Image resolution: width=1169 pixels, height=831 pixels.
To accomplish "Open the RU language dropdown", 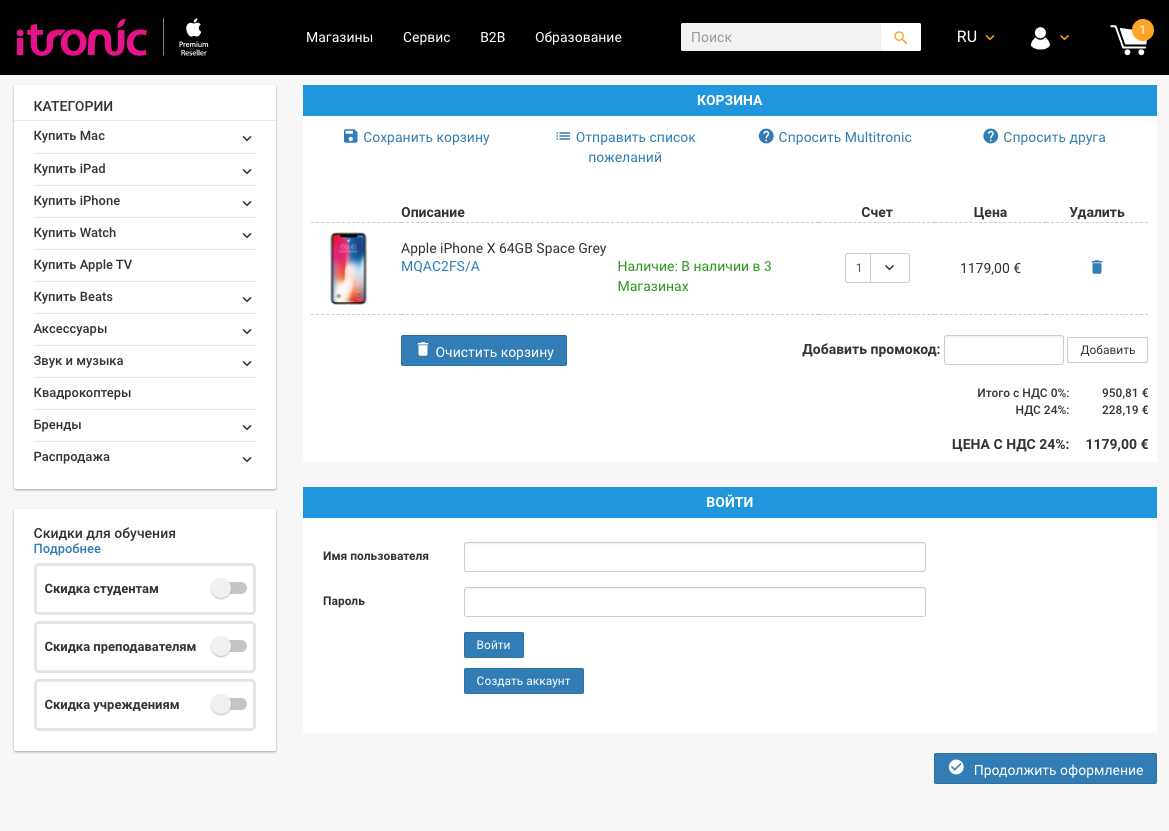I will (975, 37).
